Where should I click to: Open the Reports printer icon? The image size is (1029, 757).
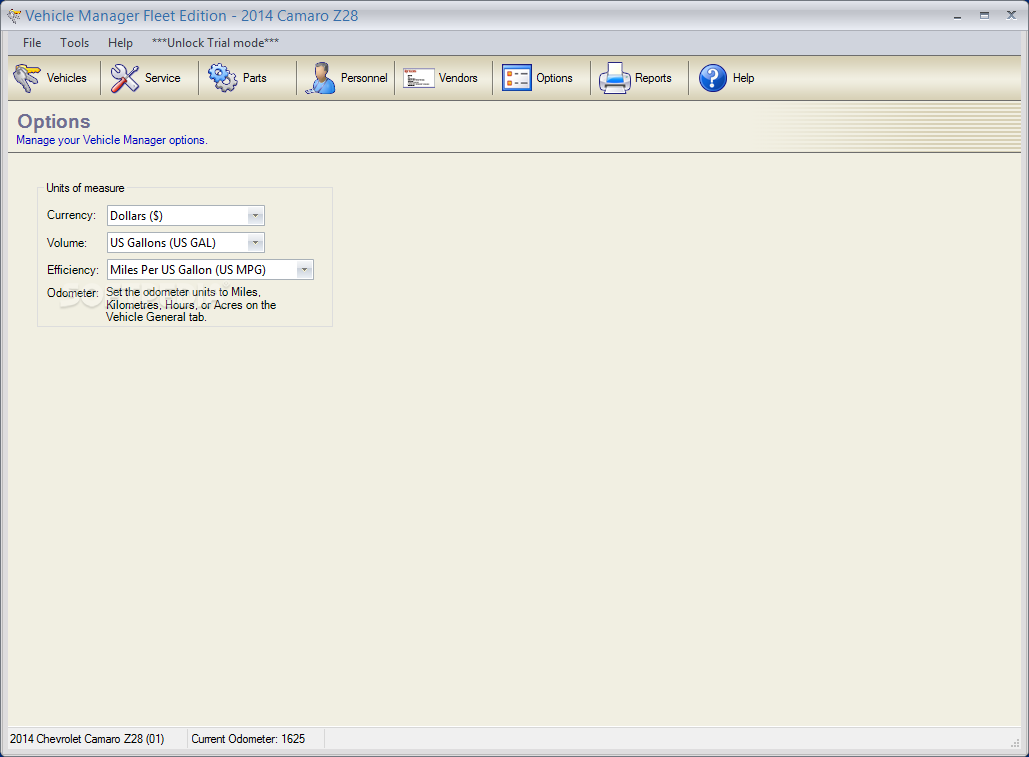pos(614,78)
